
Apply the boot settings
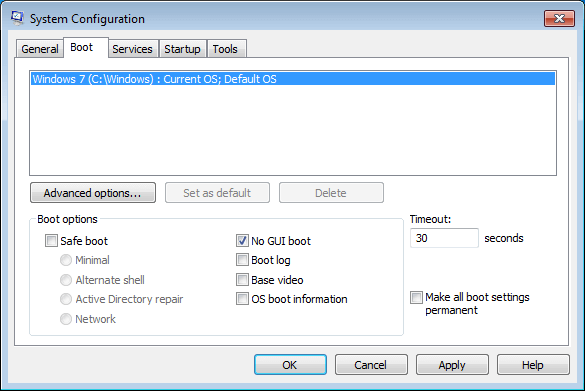click(x=452, y=365)
